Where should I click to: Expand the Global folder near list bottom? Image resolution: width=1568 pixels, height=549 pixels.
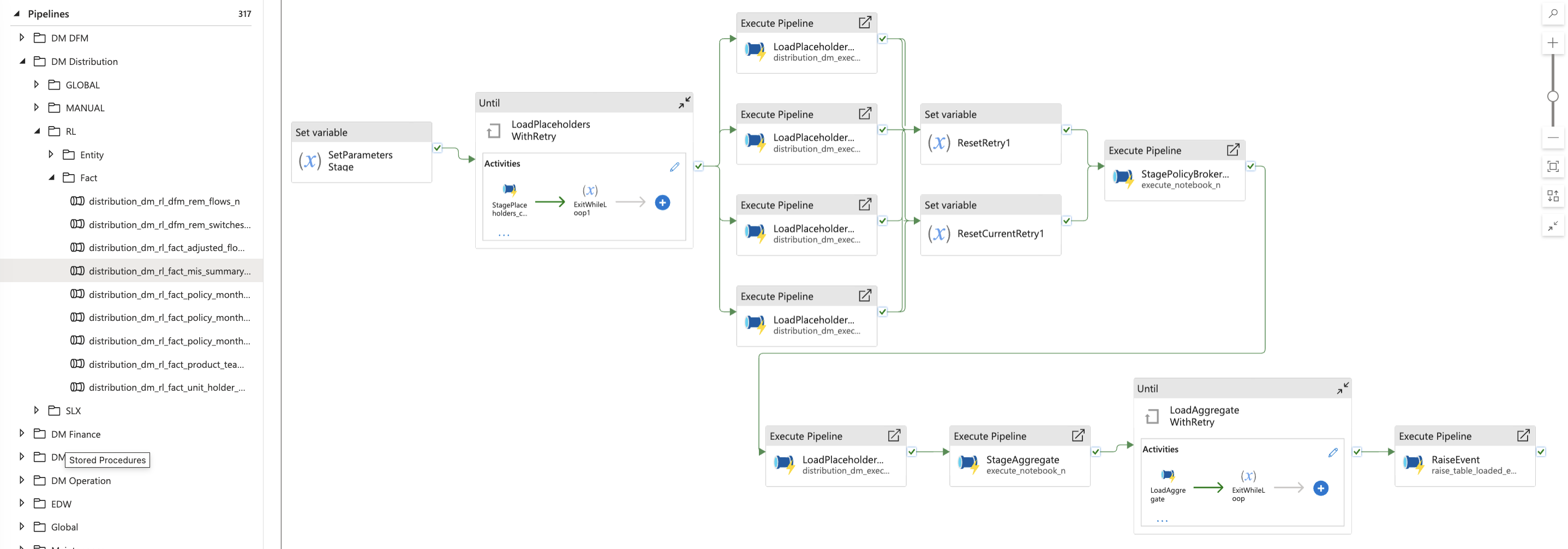point(22,527)
